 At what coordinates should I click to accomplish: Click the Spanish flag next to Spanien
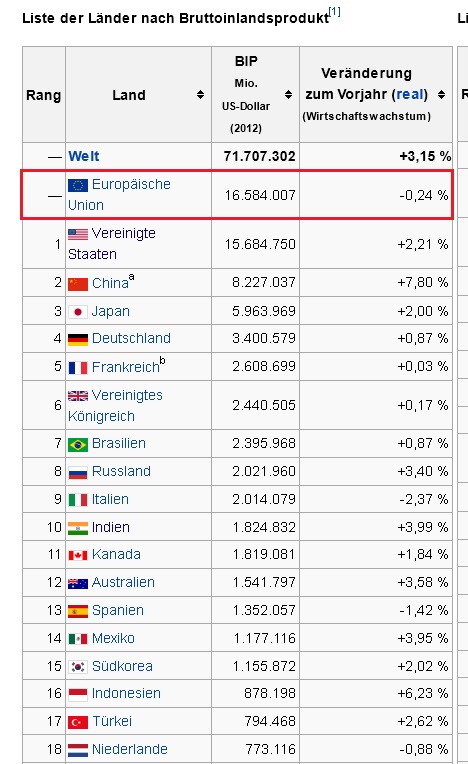pyautogui.click(x=78, y=611)
